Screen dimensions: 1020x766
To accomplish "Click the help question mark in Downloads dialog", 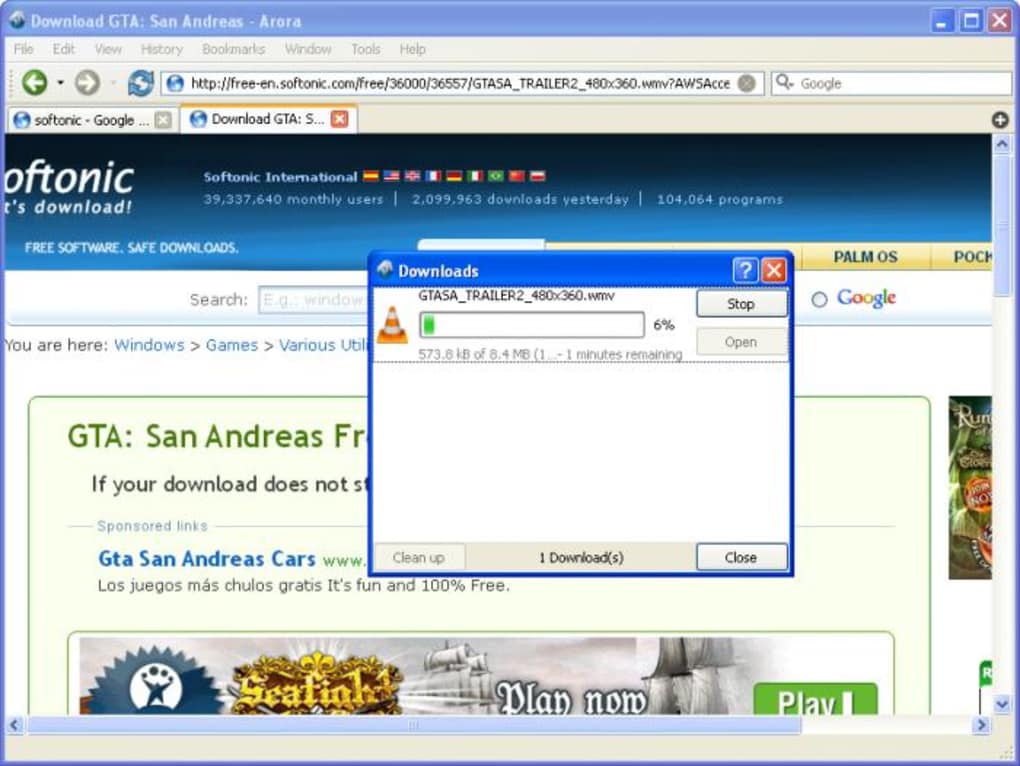I will coord(745,270).
